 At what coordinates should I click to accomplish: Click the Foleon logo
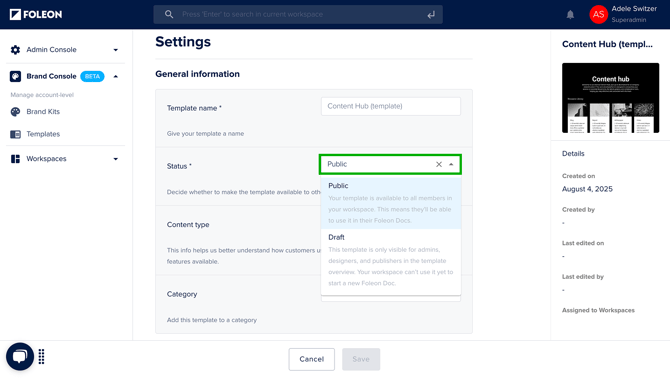(36, 15)
